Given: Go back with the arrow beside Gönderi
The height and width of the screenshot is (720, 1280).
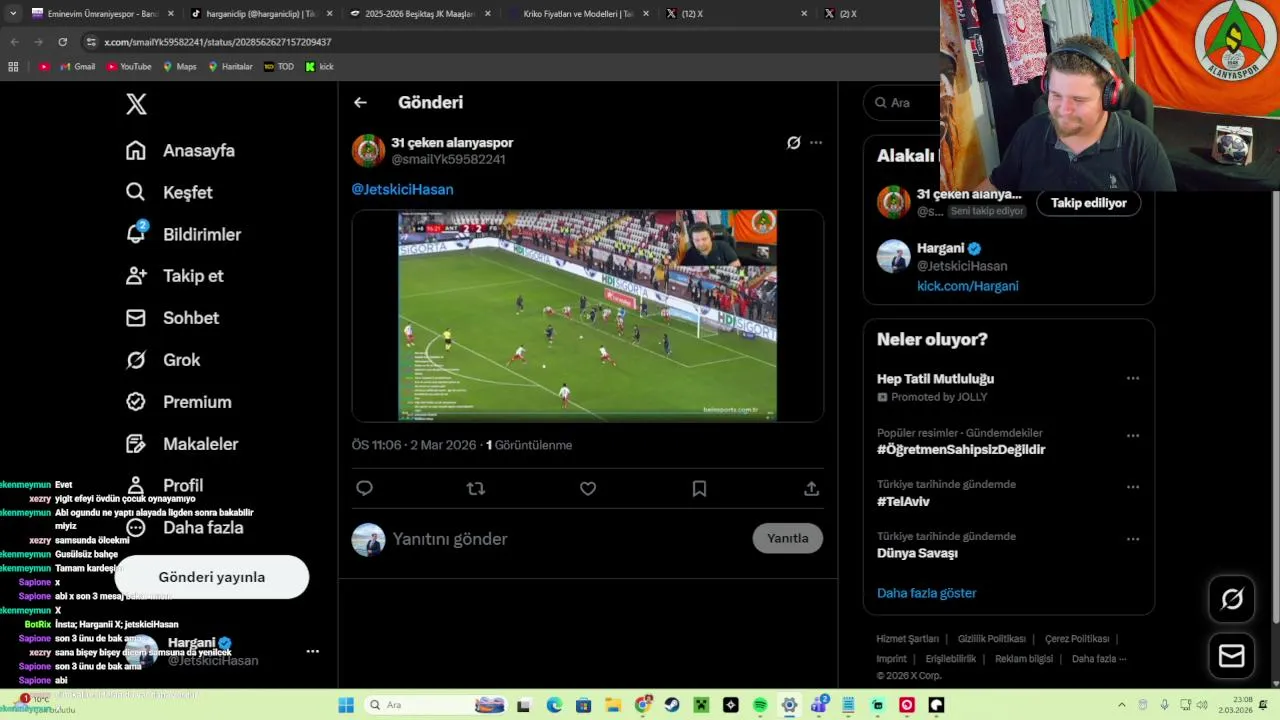Looking at the screenshot, I should (360, 102).
